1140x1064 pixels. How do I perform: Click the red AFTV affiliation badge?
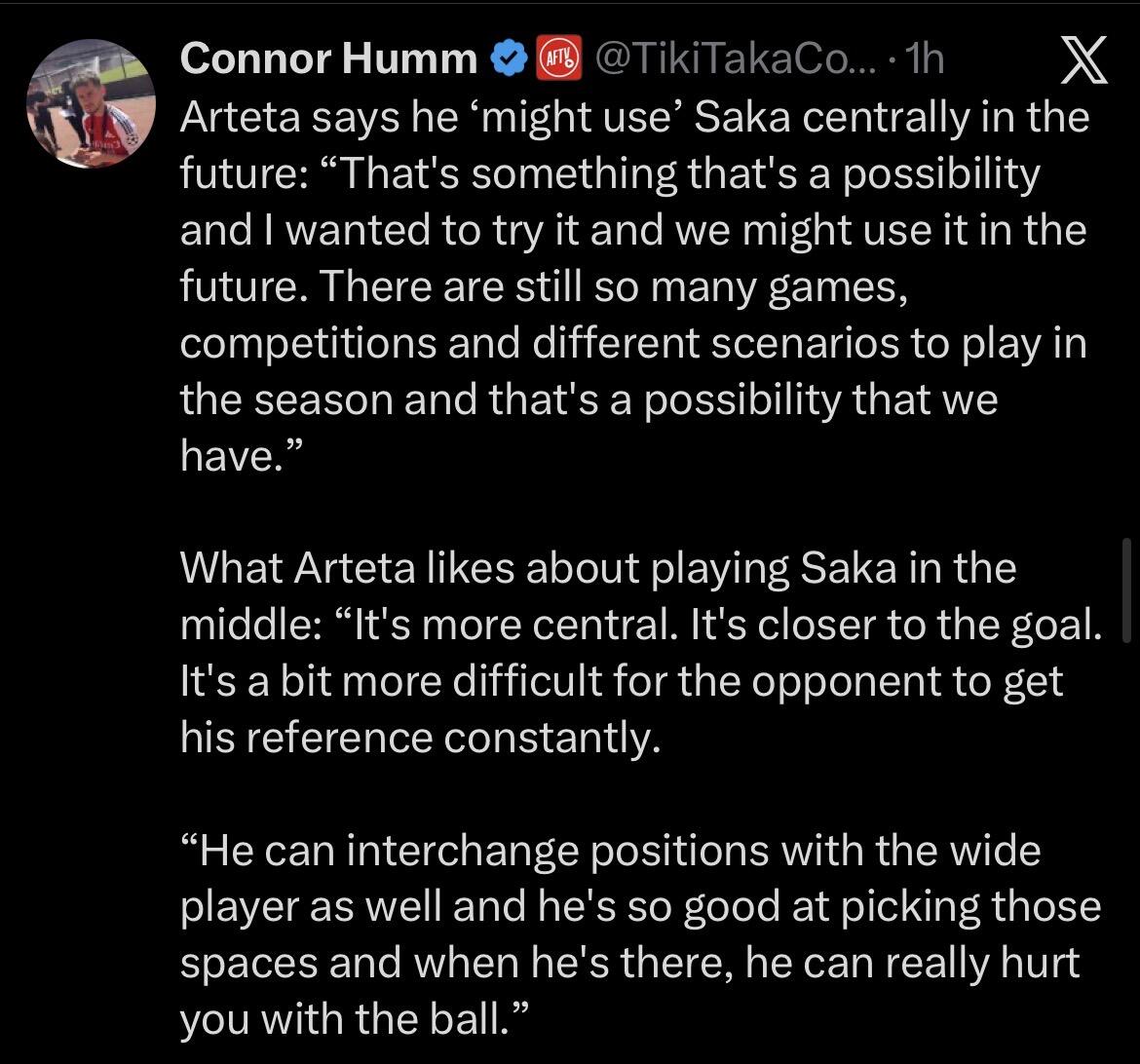[x=558, y=60]
